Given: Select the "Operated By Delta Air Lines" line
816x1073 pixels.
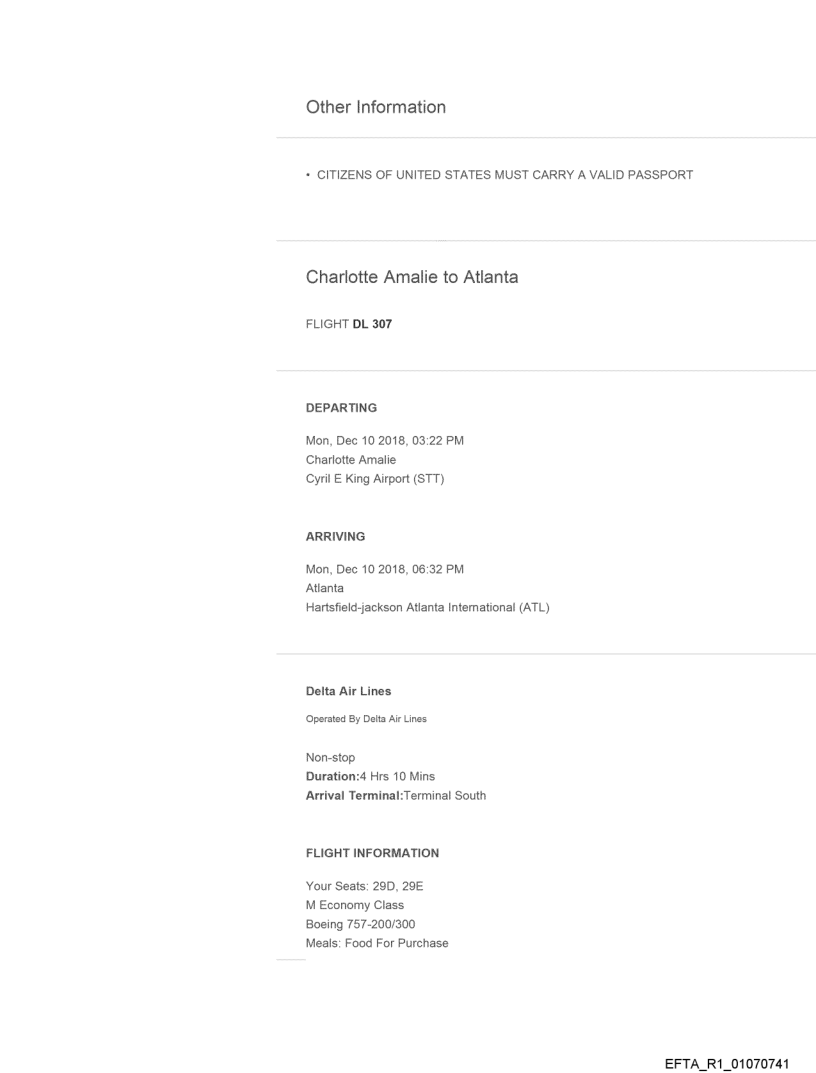Looking at the screenshot, I should pos(359,717).
